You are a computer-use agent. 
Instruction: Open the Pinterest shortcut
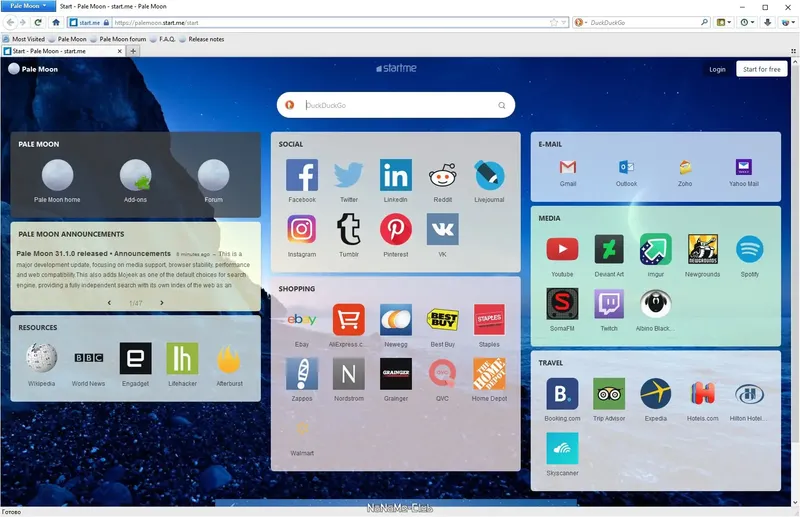[x=395, y=229]
